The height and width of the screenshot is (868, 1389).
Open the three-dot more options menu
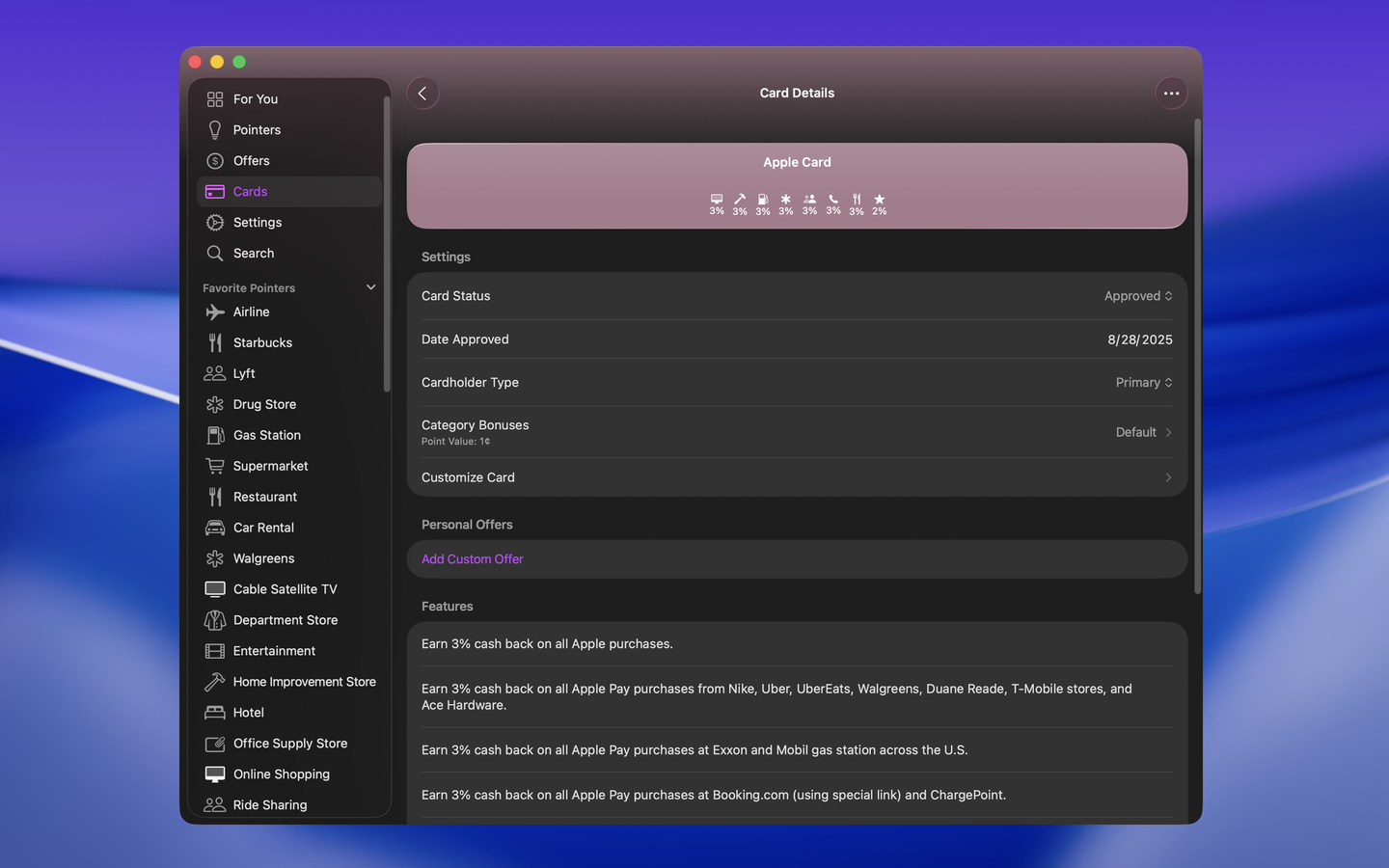point(1171,94)
